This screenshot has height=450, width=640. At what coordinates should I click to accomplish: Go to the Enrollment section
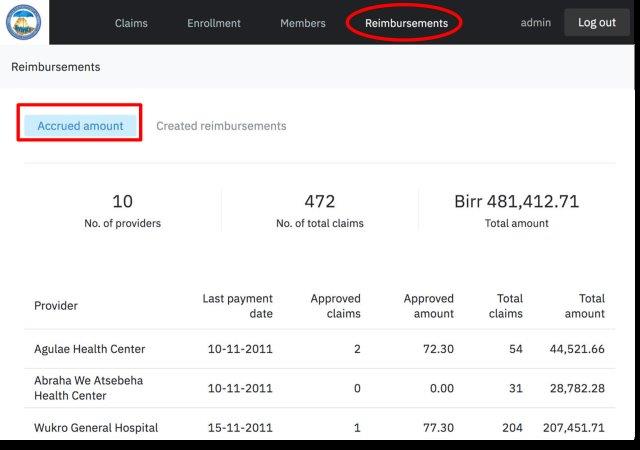pos(214,23)
